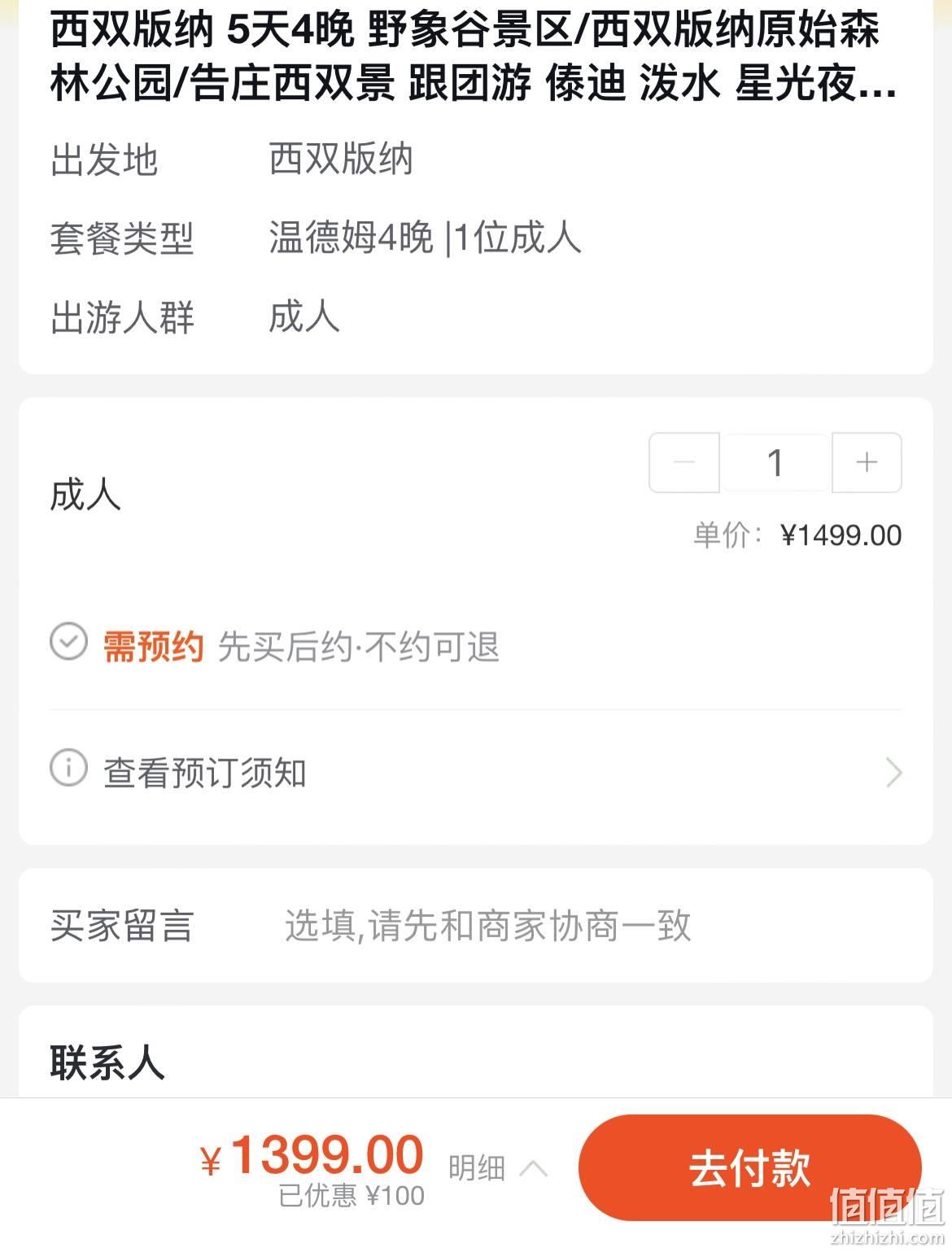The image size is (952, 1252).
Task: Tap the info icon beside 查看预订须知
Action: tap(68, 768)
